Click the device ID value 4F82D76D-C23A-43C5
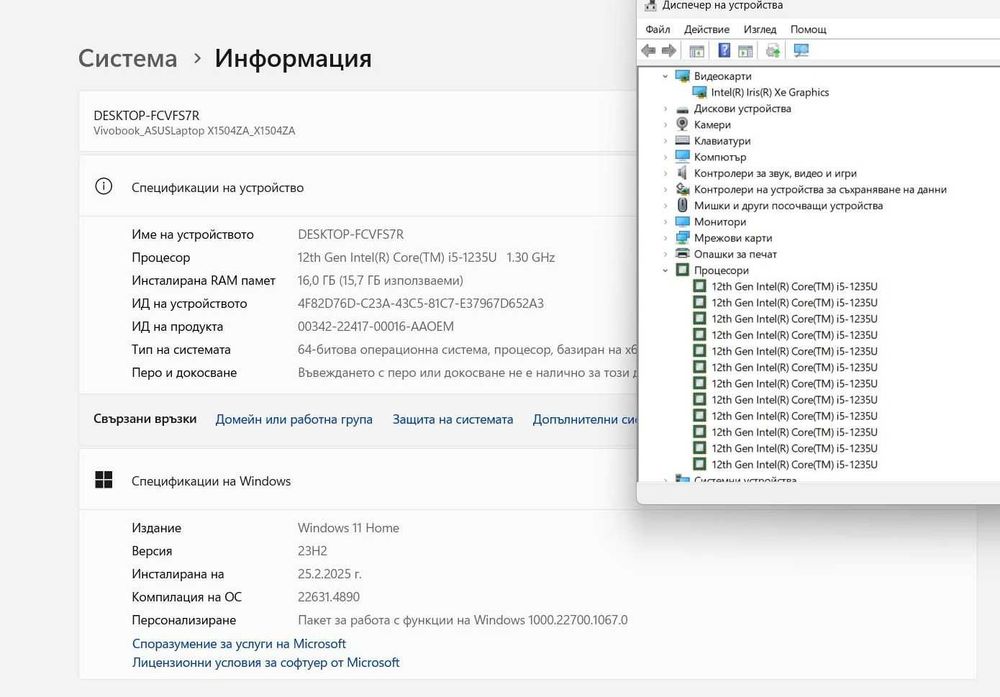Viewport: 1000px width, 697px height. click(x=421, y=304)
